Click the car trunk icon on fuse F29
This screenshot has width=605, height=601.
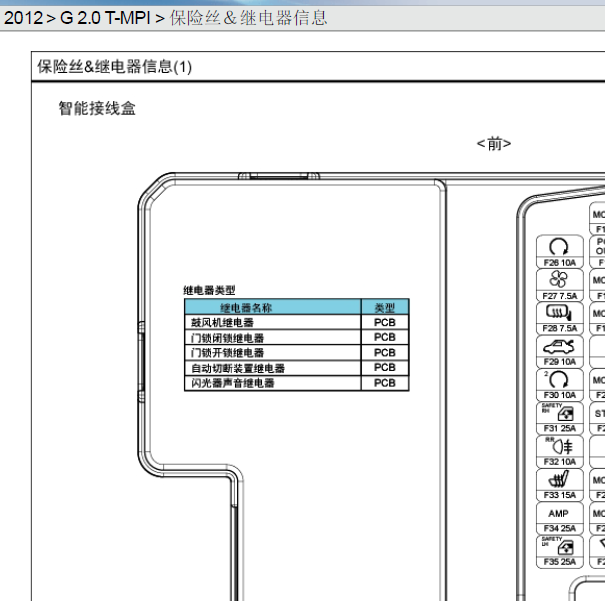[x=558, y=346]
